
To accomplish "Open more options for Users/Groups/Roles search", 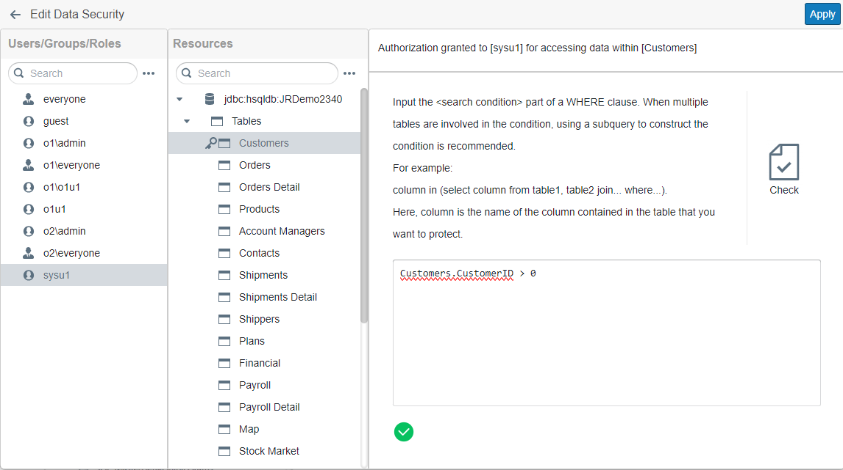I will click(149, 73).
